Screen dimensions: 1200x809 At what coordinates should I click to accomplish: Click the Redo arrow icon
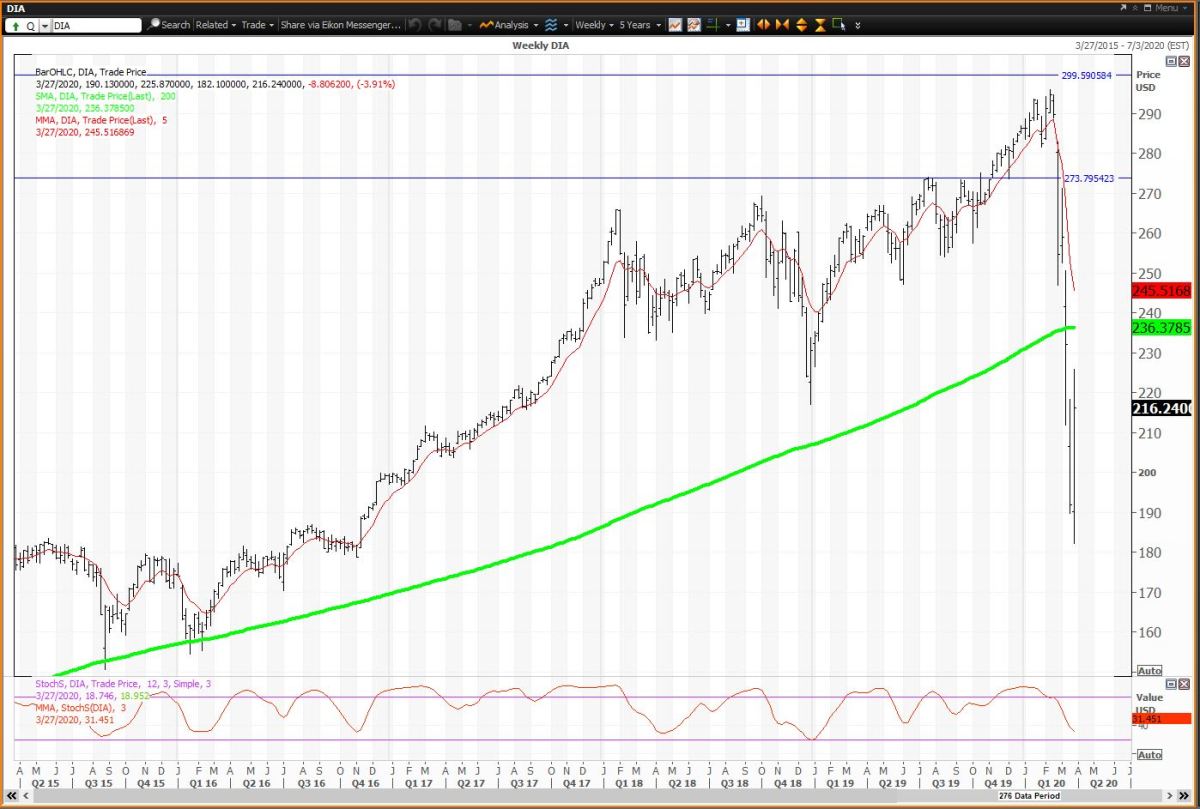[x=435, y=25]
